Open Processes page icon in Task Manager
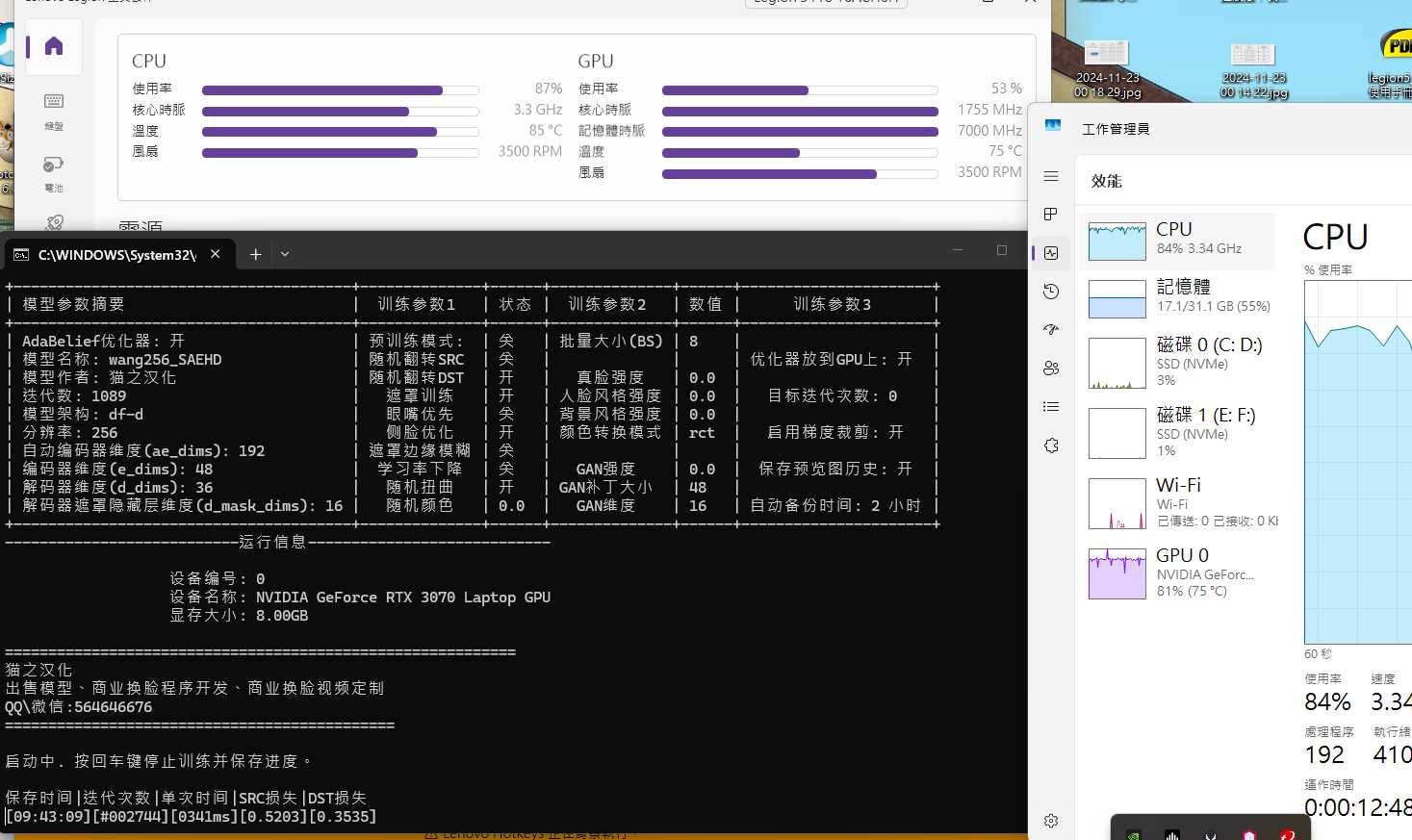1412x840 pixels. tap(1051, 214)
